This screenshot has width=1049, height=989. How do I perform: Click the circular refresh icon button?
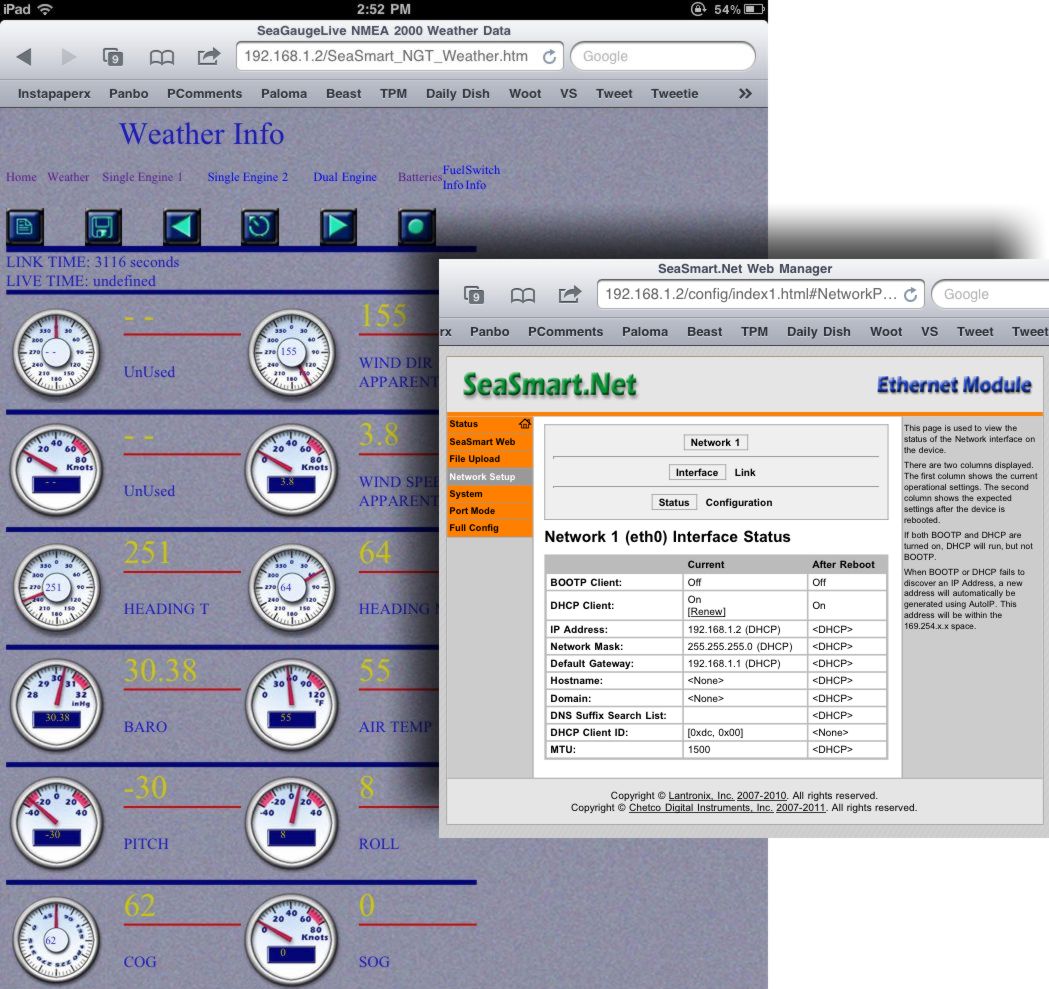(x=260, y=227)
